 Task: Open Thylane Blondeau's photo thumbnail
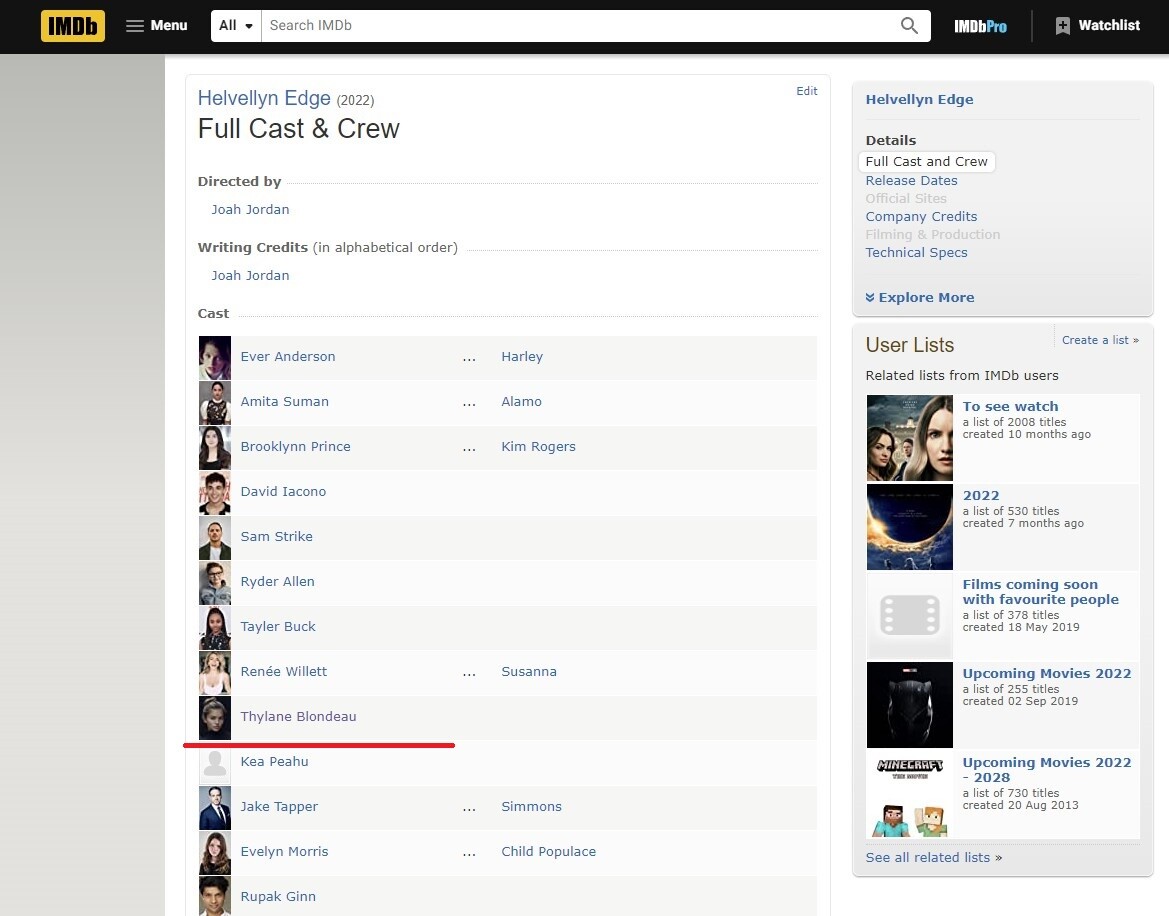(215, 718)
